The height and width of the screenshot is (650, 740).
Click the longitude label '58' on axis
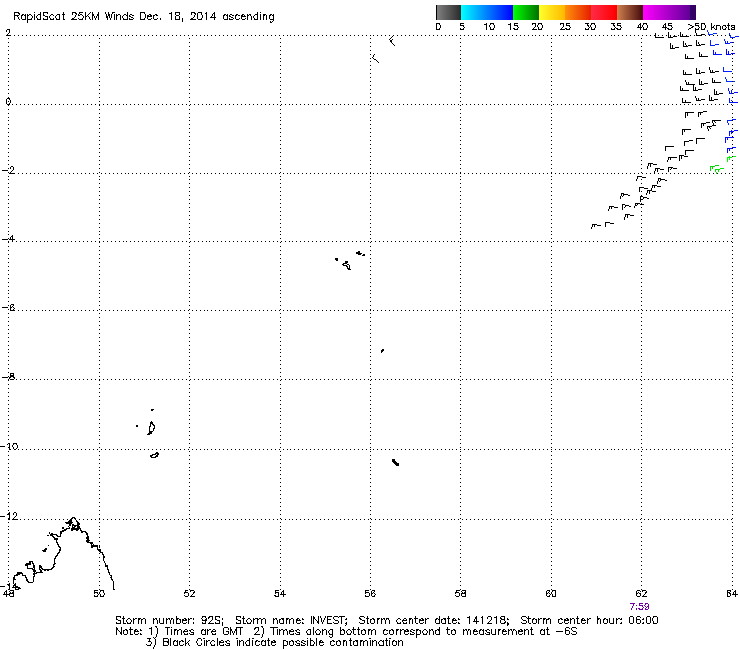coord(461,593)
